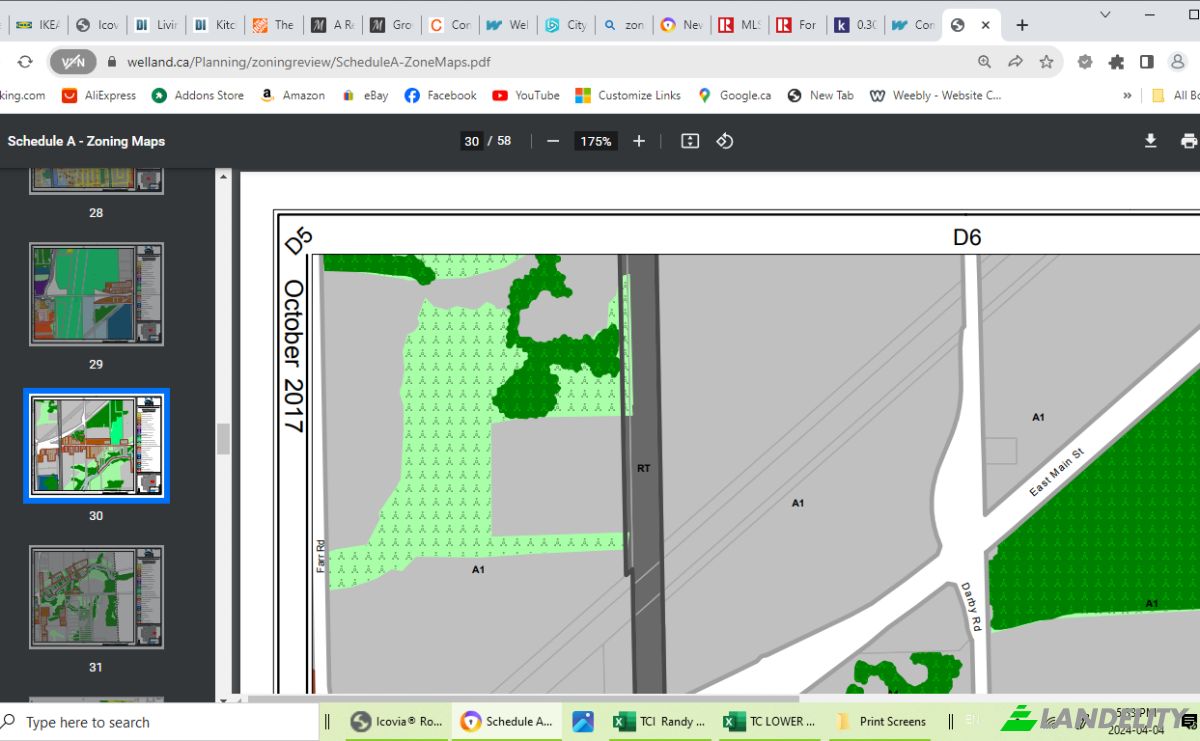Rotate the PDF counterclockwise
The image size is (1200, 741).
tap(725, 141)
